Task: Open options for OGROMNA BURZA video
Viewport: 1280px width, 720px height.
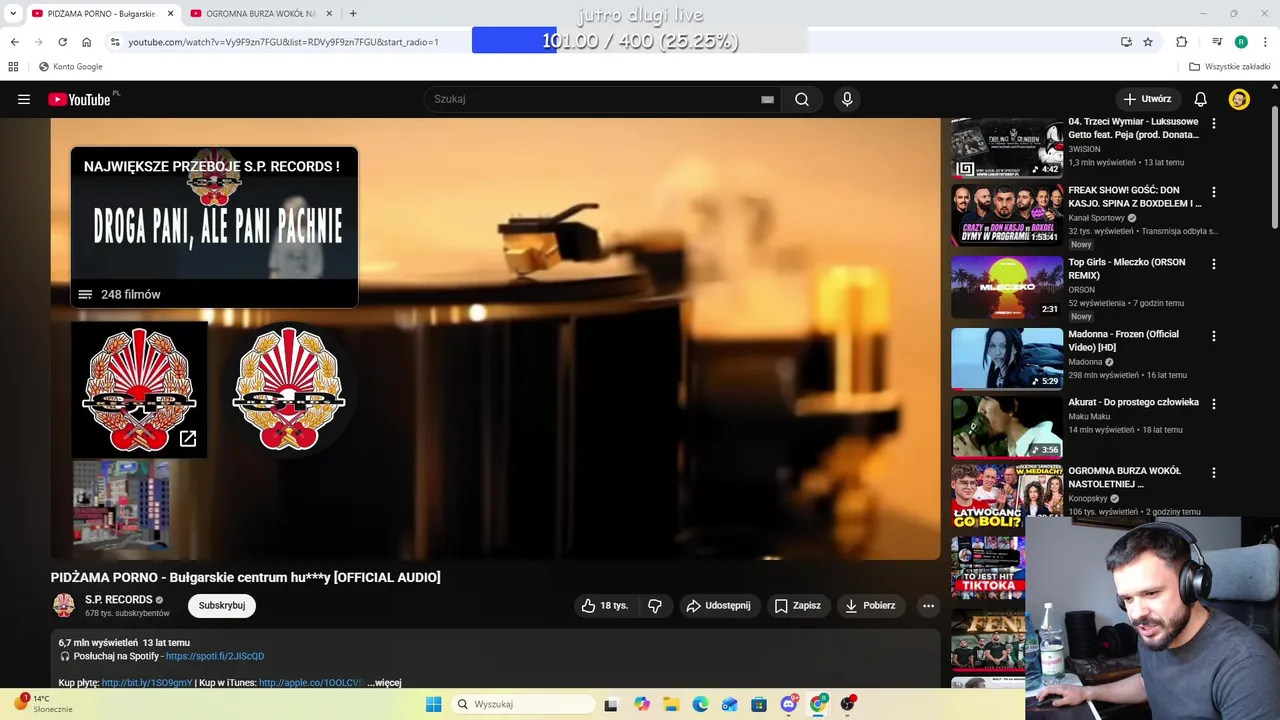Action: pyautogui.click(x=1214, y=472)
